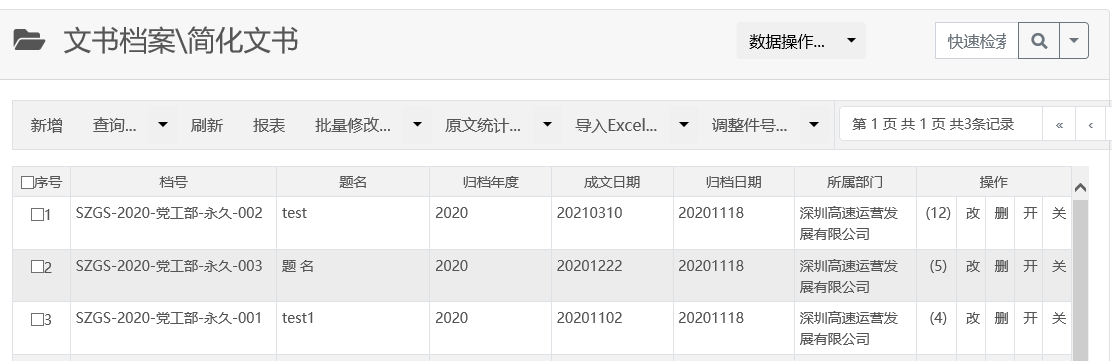
Task: Click 刷新 to reload the list
Action: click(x=206, y=126)
